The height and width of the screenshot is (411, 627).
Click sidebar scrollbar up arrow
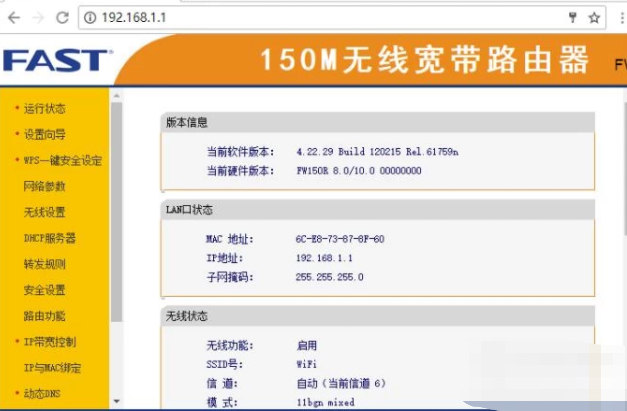pos(117,96)
